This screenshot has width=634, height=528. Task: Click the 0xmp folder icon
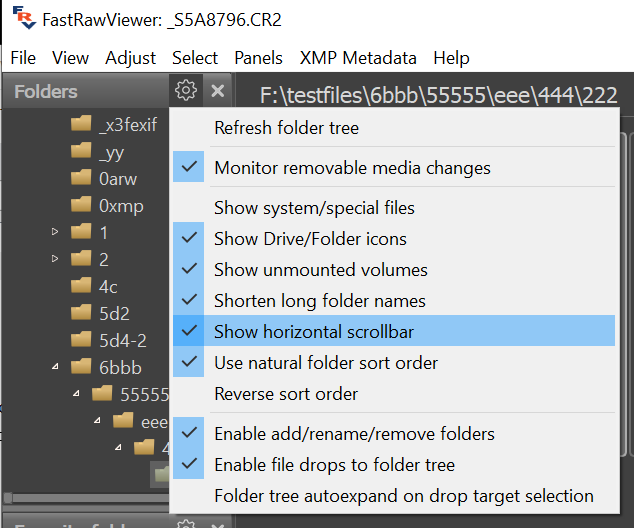point(82,206)
